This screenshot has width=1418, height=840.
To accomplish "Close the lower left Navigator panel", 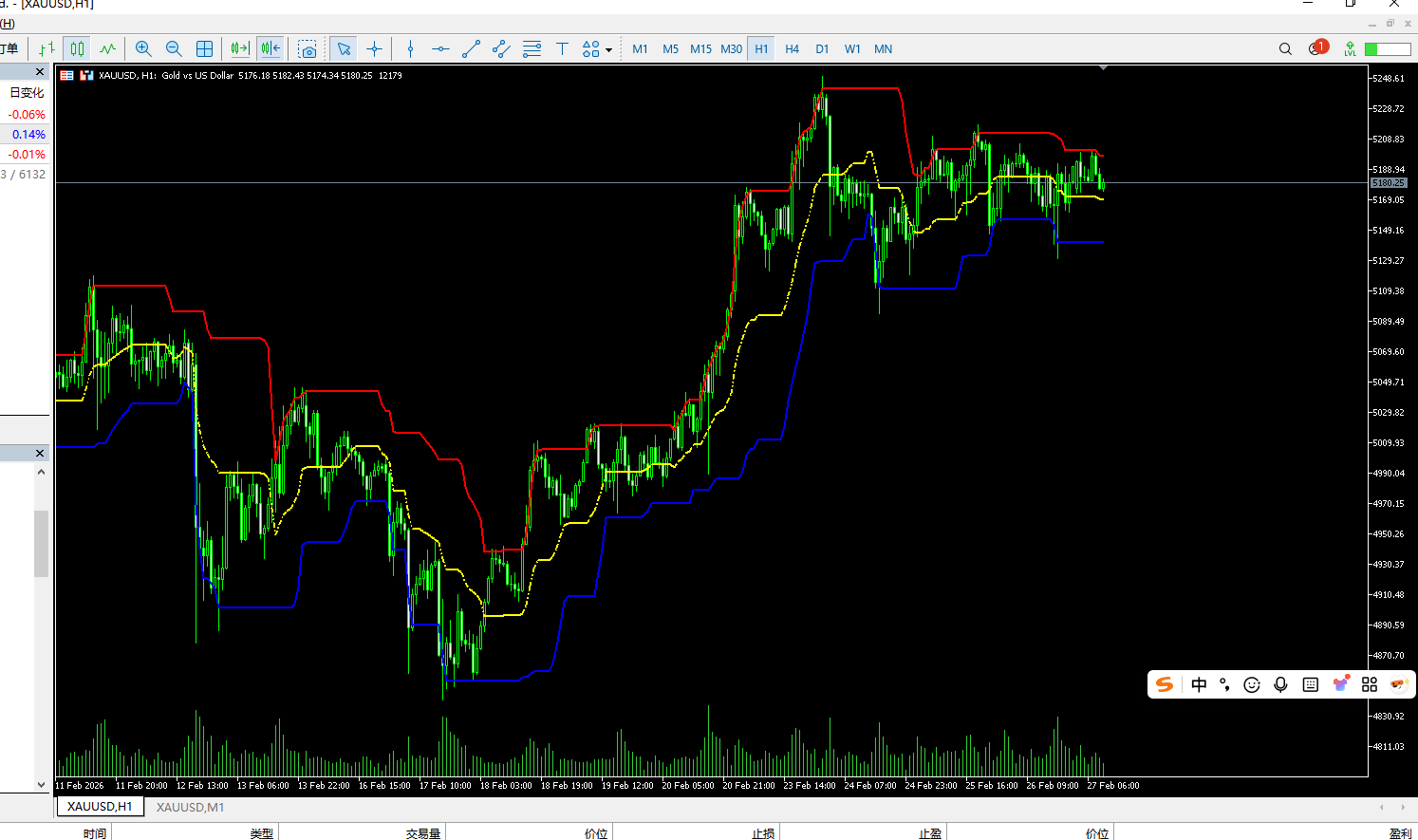I will point(40,453).
